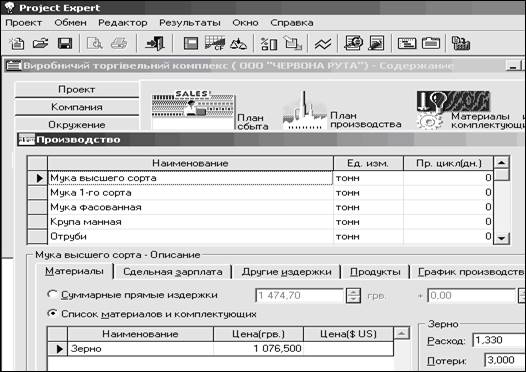The image size is (526, 372).
Task: Switch to Сдельная зарплата tab
Action: (172, 272)
